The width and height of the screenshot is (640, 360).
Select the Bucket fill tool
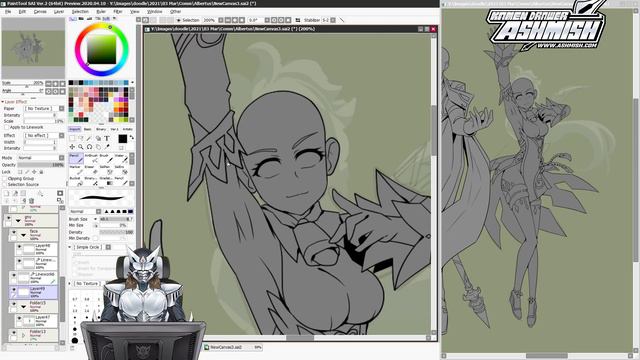[76, 181]
